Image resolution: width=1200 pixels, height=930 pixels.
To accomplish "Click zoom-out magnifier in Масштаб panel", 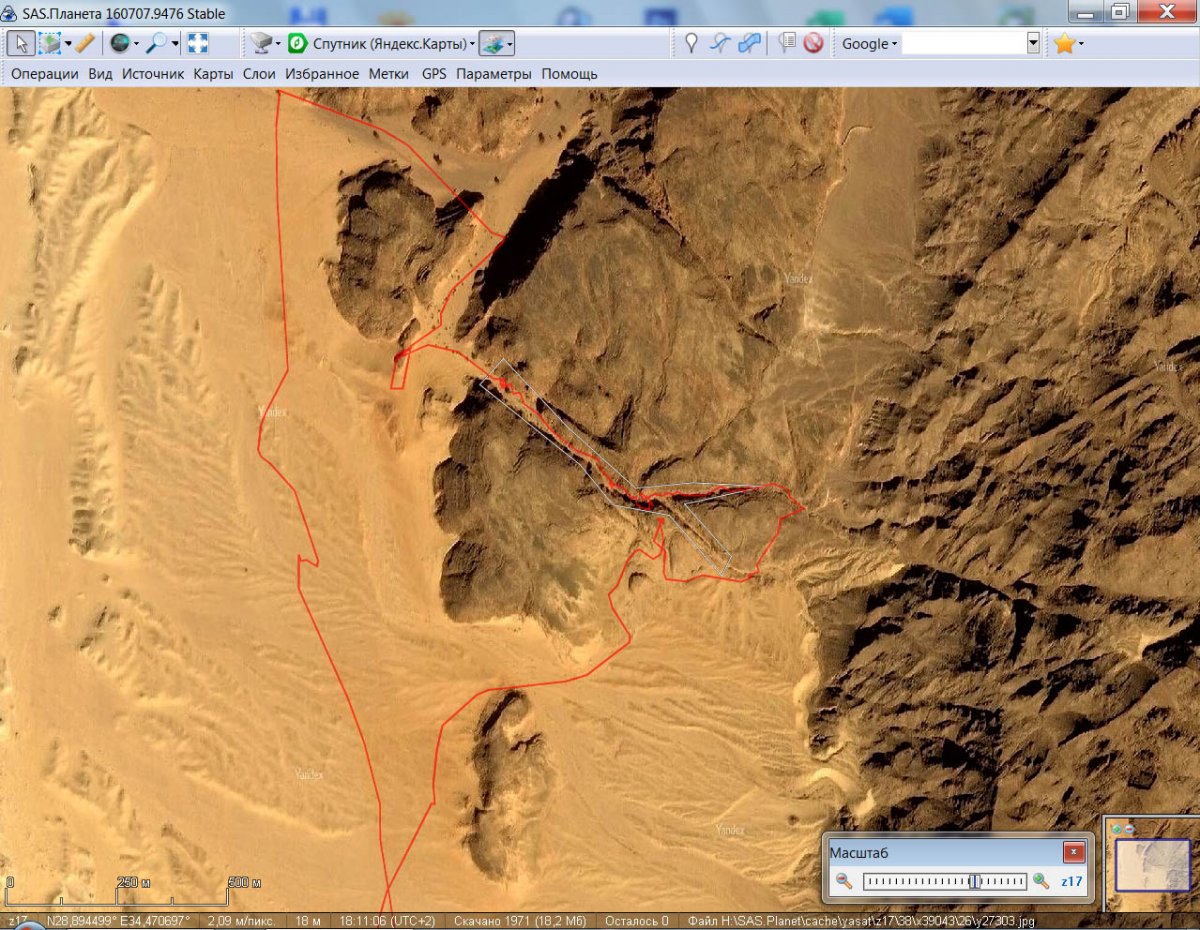I will [845, 881].
